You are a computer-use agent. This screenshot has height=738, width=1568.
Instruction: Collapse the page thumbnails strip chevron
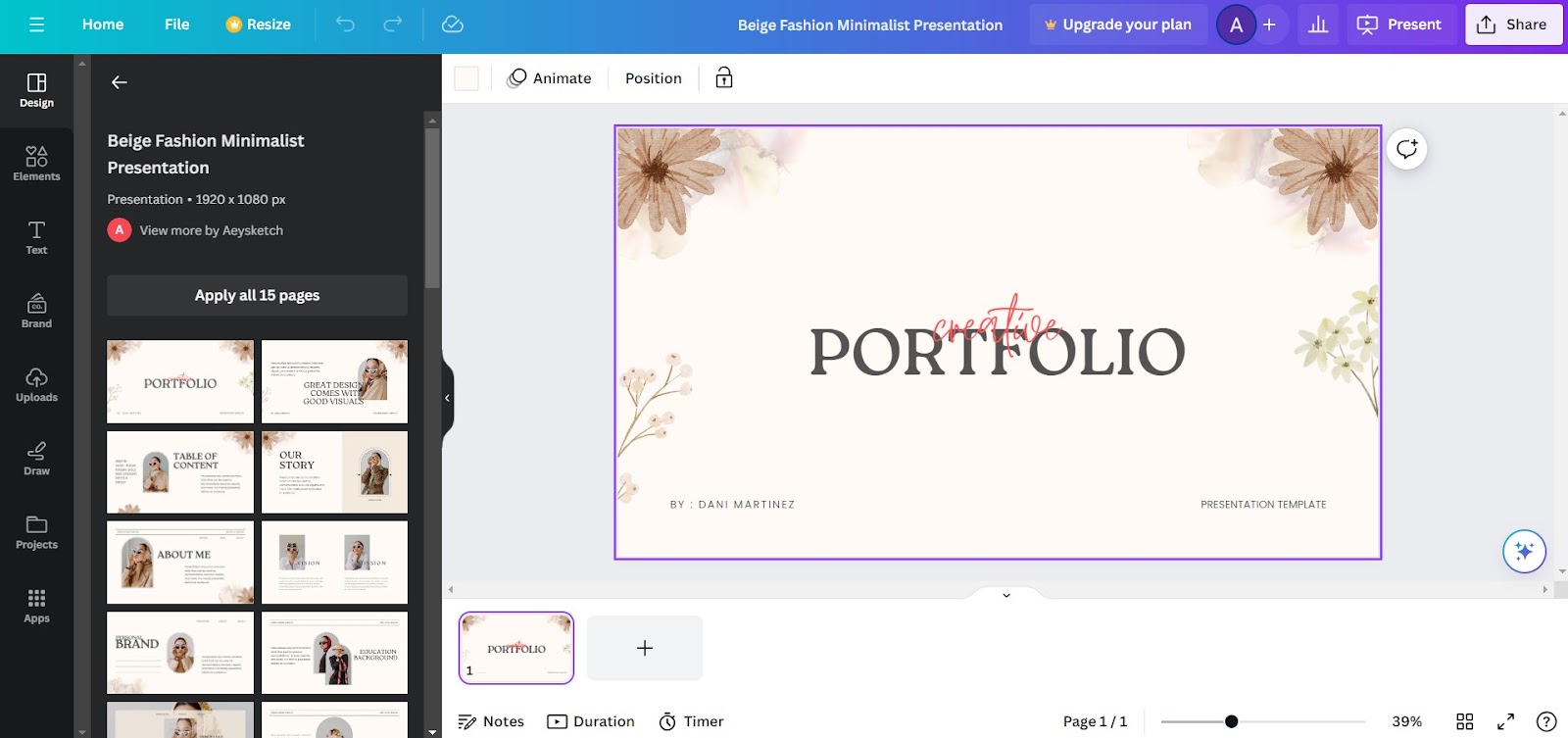pyautogui.click(x=1005, y=595)
